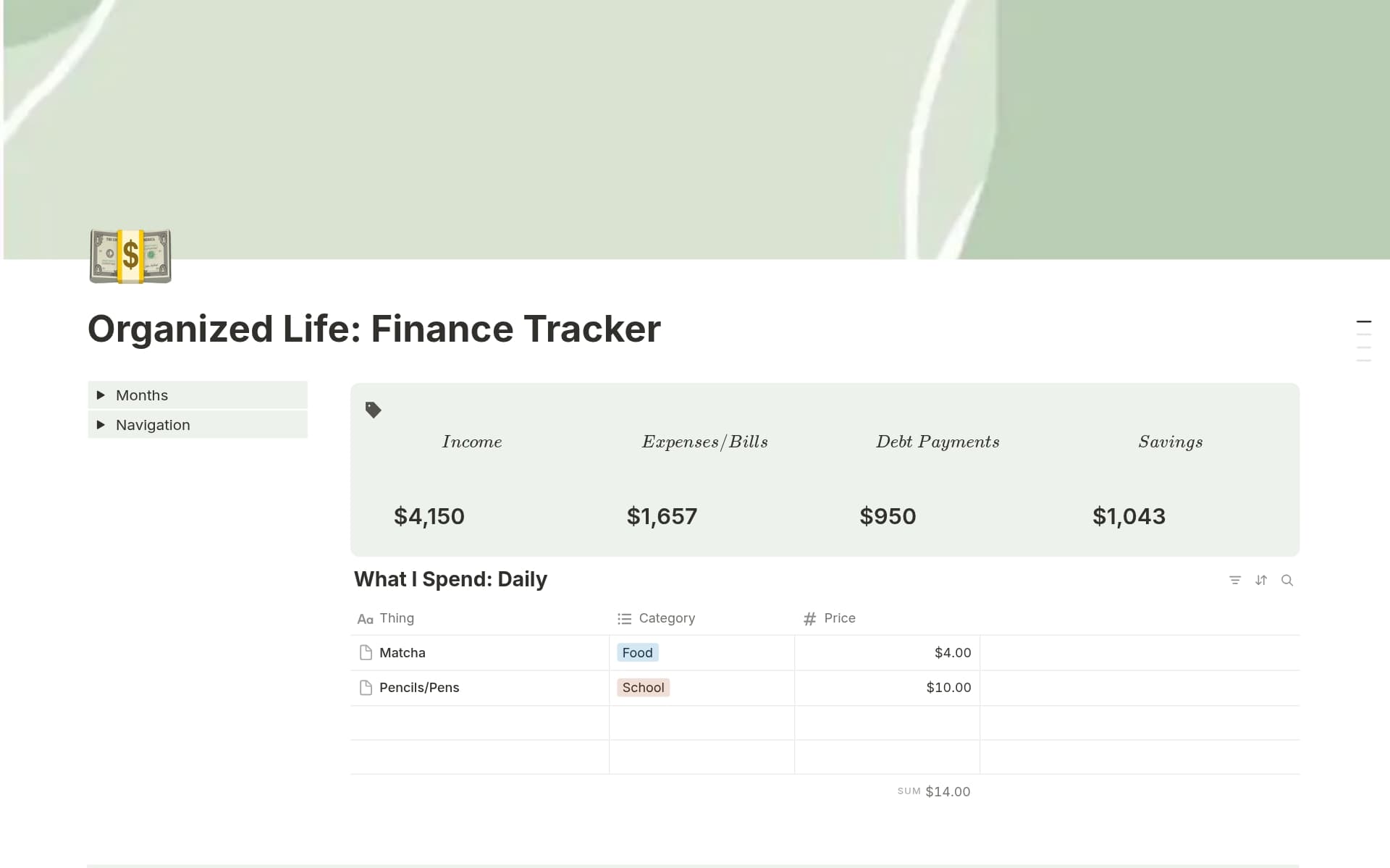Click the Organized Life: Finance Tracker title
The height and width of the screenshot is (868, 1390).
(374, 329)
